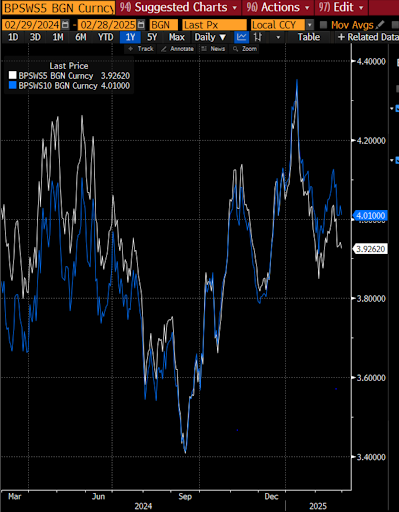Click the Jun x-axis label
This screenshot has width=399, height=512.
pyautogui.click(x=98, y=497)
